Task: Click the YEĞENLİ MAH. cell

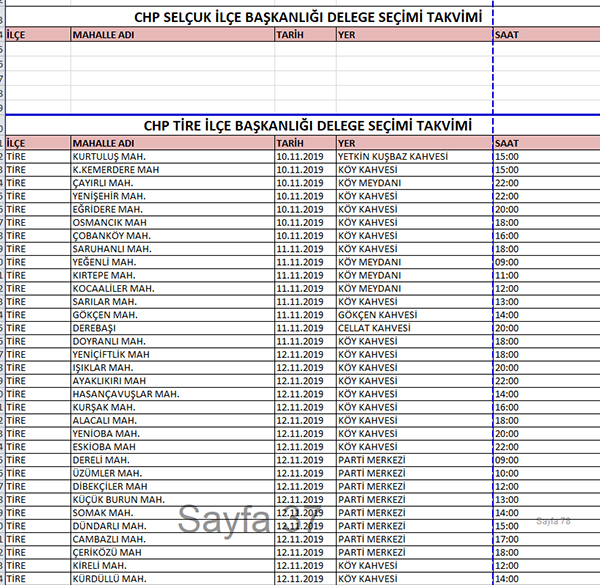Action: pyautogui.click(x=173, y=262)
